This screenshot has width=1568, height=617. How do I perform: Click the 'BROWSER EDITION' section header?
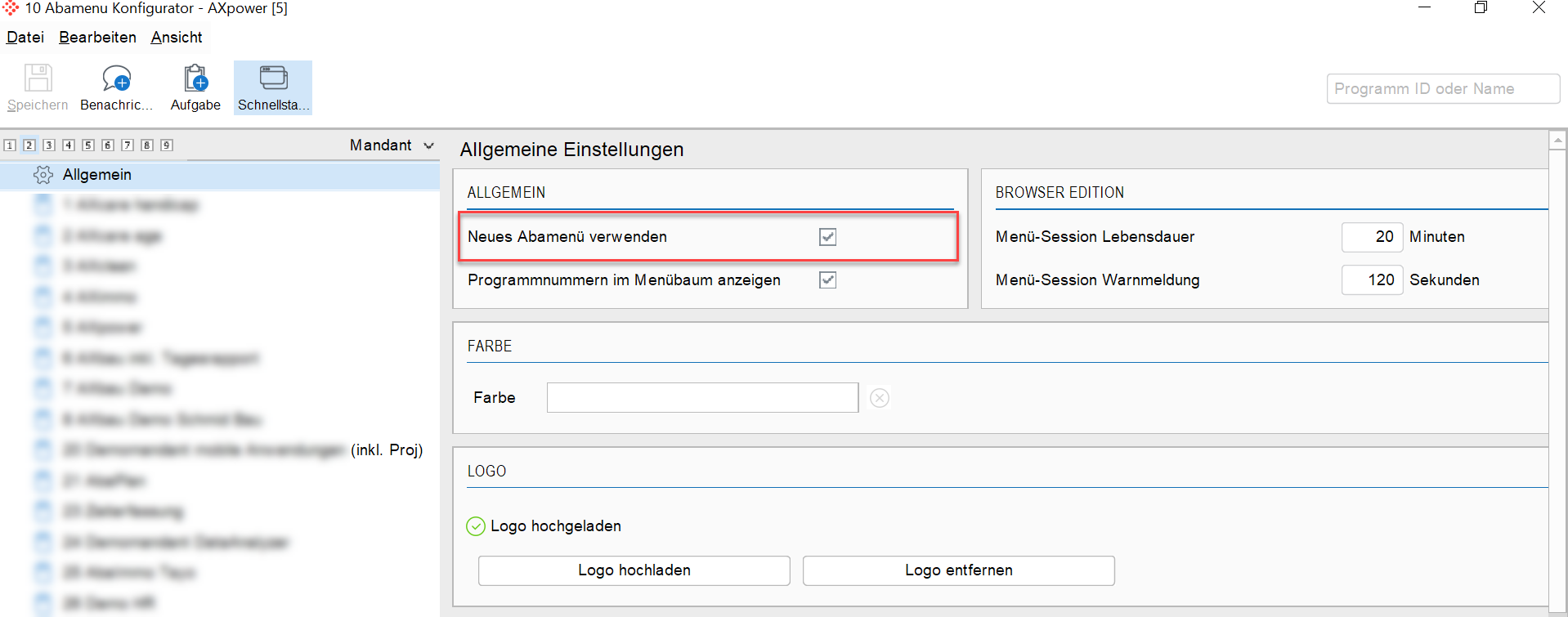click(1060, 193)
